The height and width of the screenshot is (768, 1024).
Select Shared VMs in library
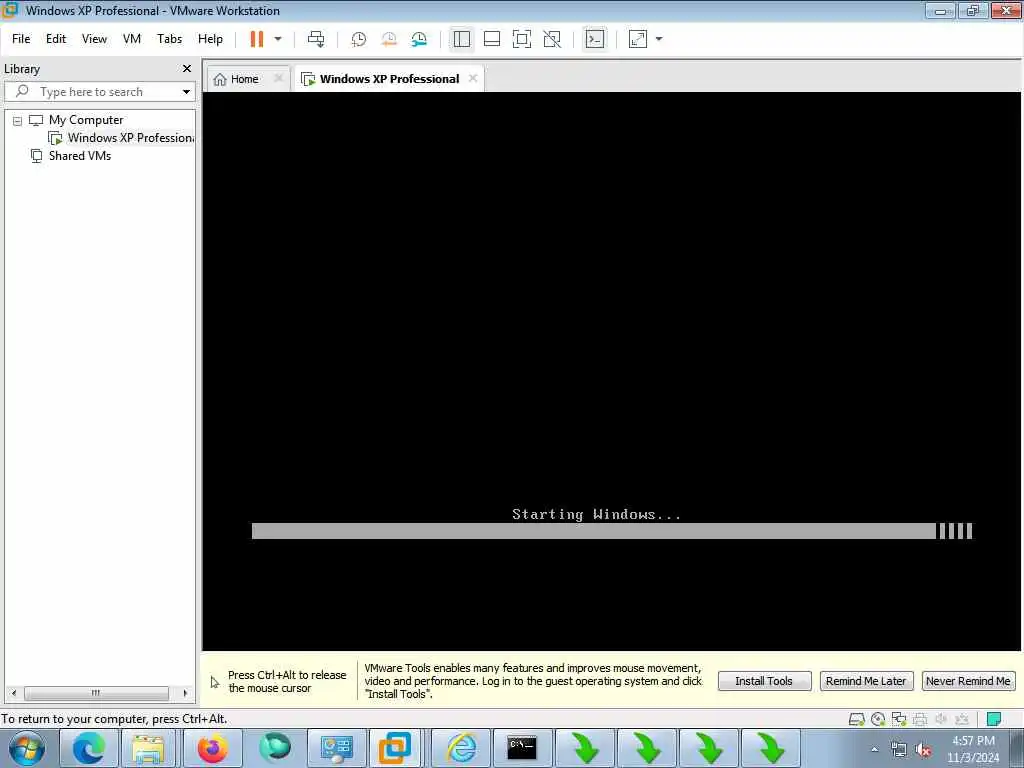pyautogui.click(x=71, y=156)
